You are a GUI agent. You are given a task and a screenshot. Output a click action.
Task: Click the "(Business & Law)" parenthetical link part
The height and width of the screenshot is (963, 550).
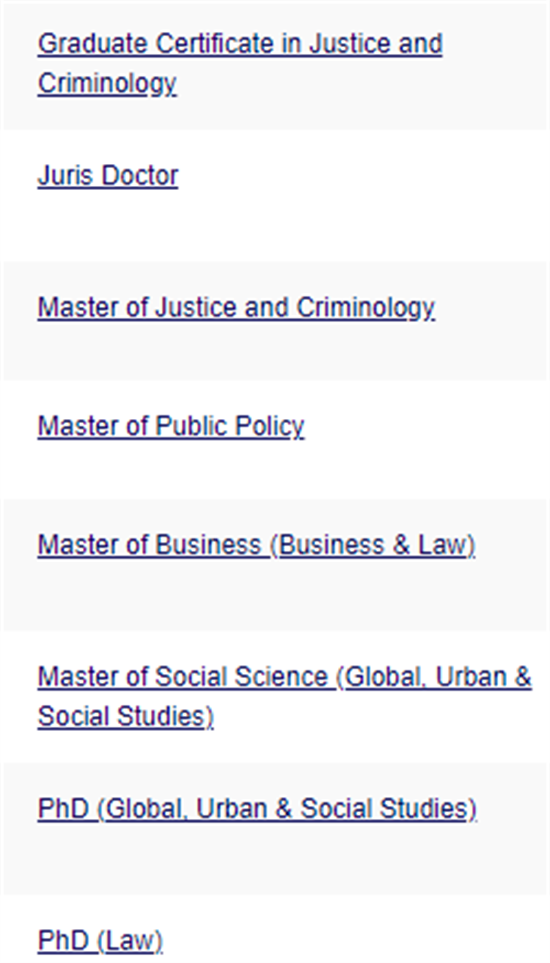[x=373, y=545]
